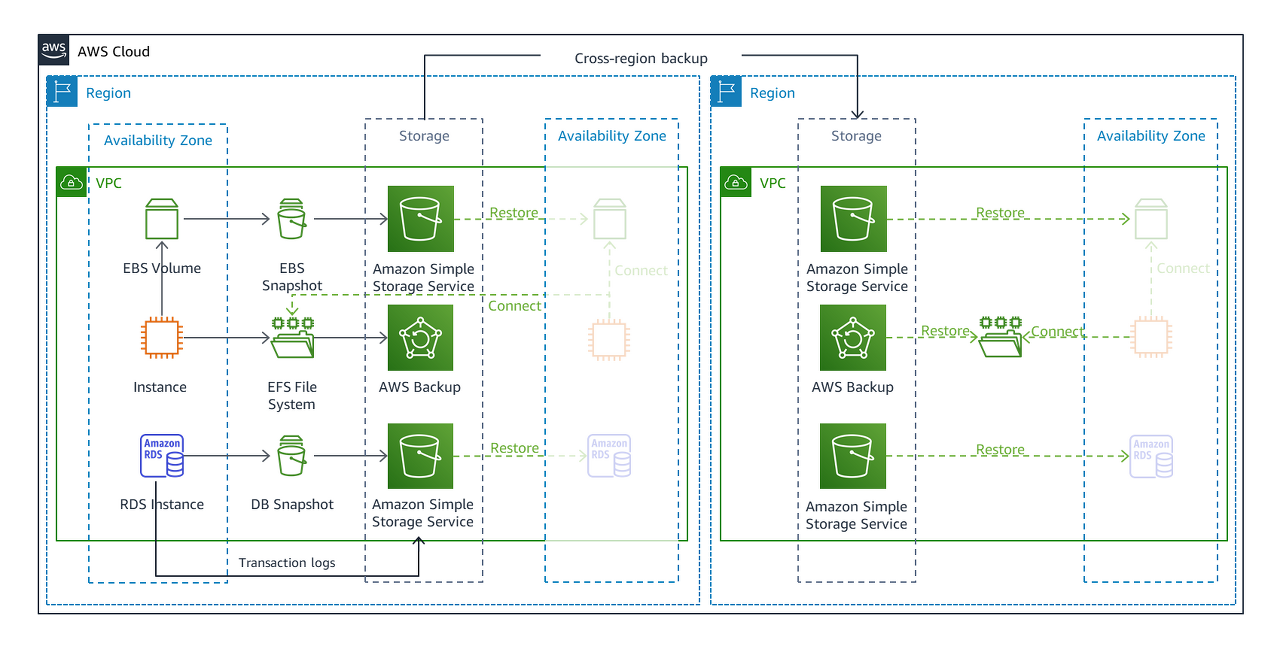Viewport: 1280px width, 646px height.
Task: Click the right "Region" label
Action: 773,93
